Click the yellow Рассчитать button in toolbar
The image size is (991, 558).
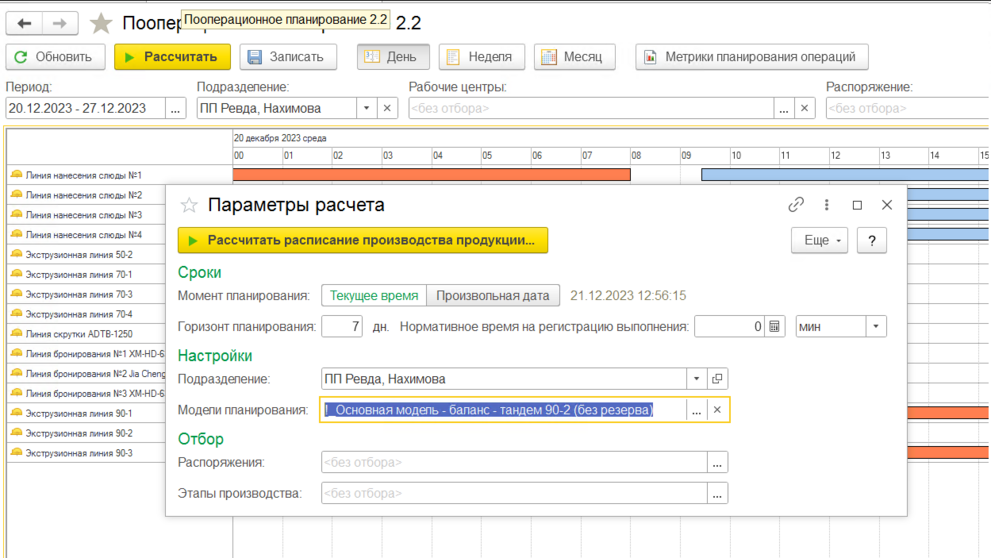172,57
